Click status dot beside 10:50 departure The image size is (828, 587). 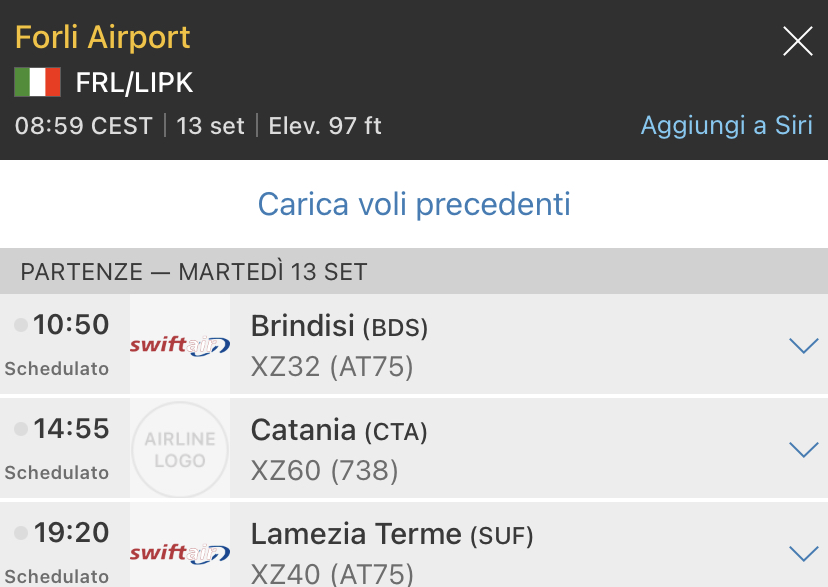click(x=21, y=325)
